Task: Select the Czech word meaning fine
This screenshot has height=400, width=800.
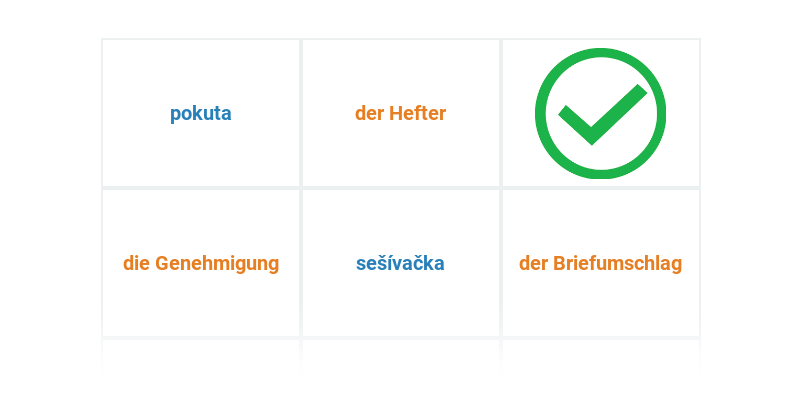Action: [201, 113]
